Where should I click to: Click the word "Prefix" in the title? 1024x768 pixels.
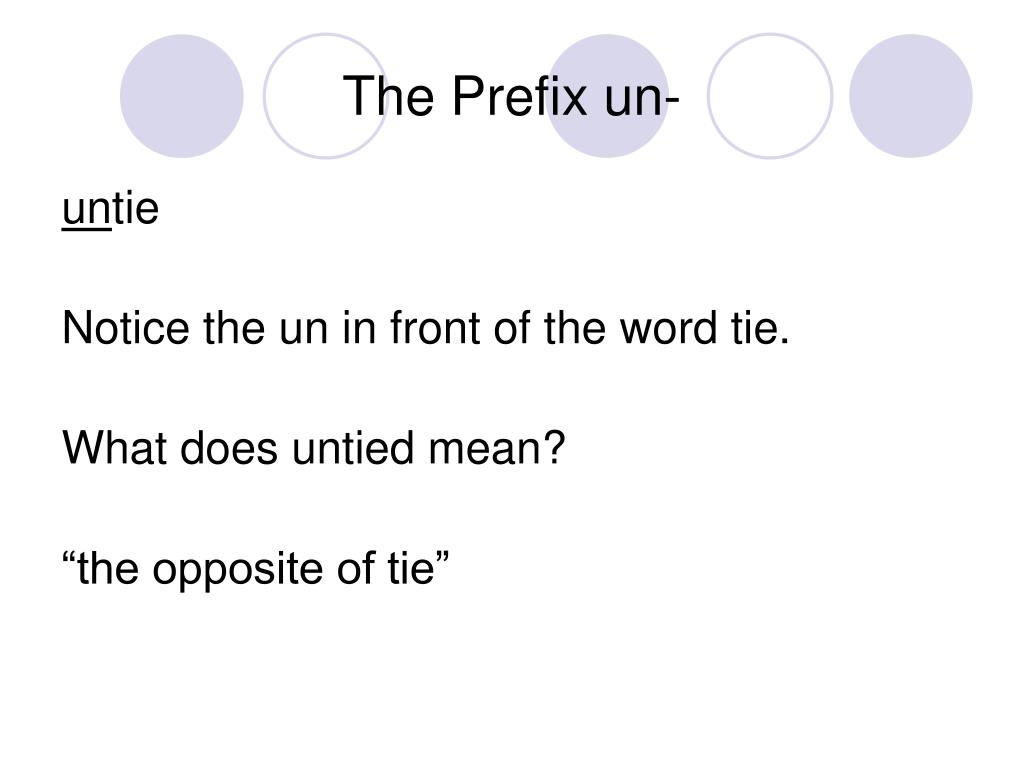tap(519, 96)
